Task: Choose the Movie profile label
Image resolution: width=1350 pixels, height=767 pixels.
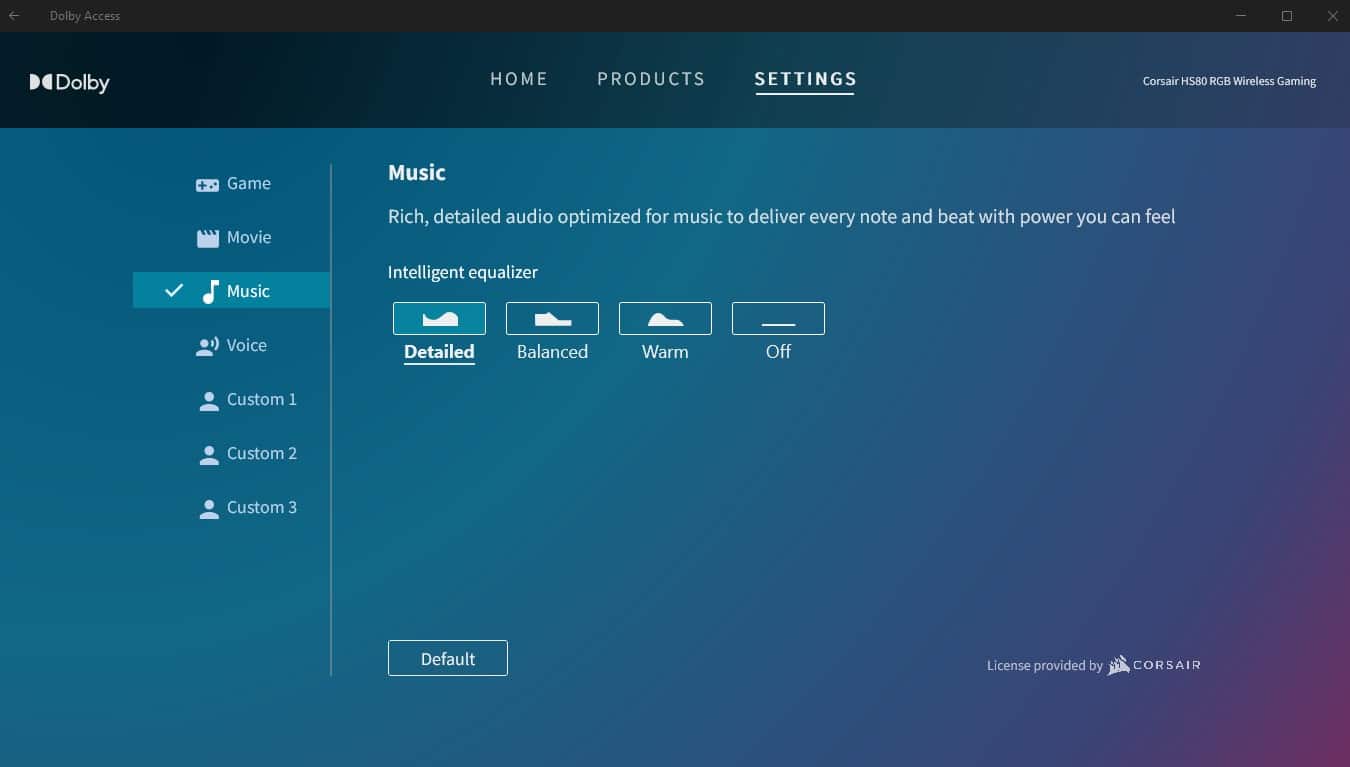Action: [249, 238]
